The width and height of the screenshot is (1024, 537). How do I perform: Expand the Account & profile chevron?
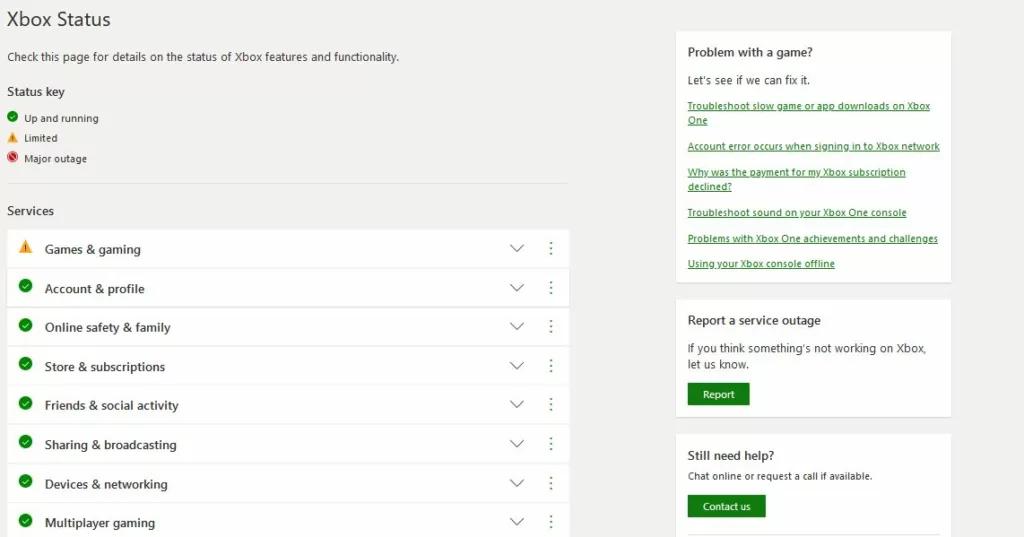pos(517,287)
